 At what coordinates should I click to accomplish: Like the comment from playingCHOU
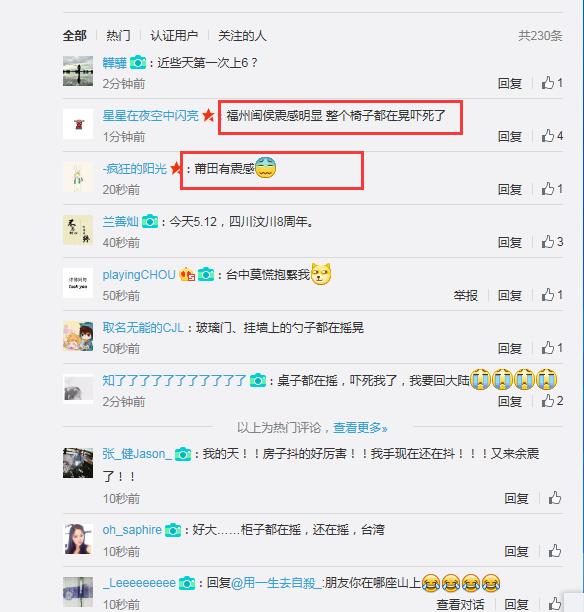tap(552, 295)
